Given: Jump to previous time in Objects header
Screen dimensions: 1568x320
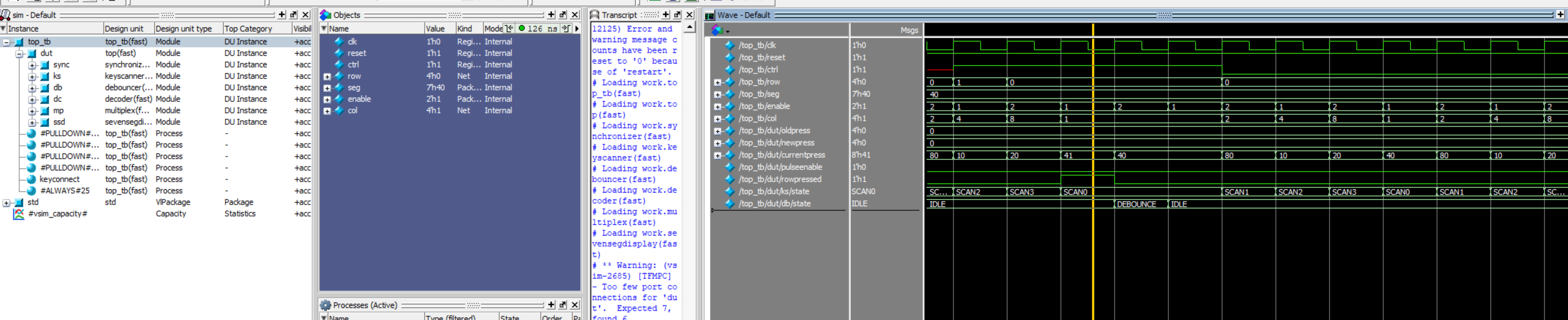Looking at the screenshot, I should pyautogui.click(x=509, y=29).
